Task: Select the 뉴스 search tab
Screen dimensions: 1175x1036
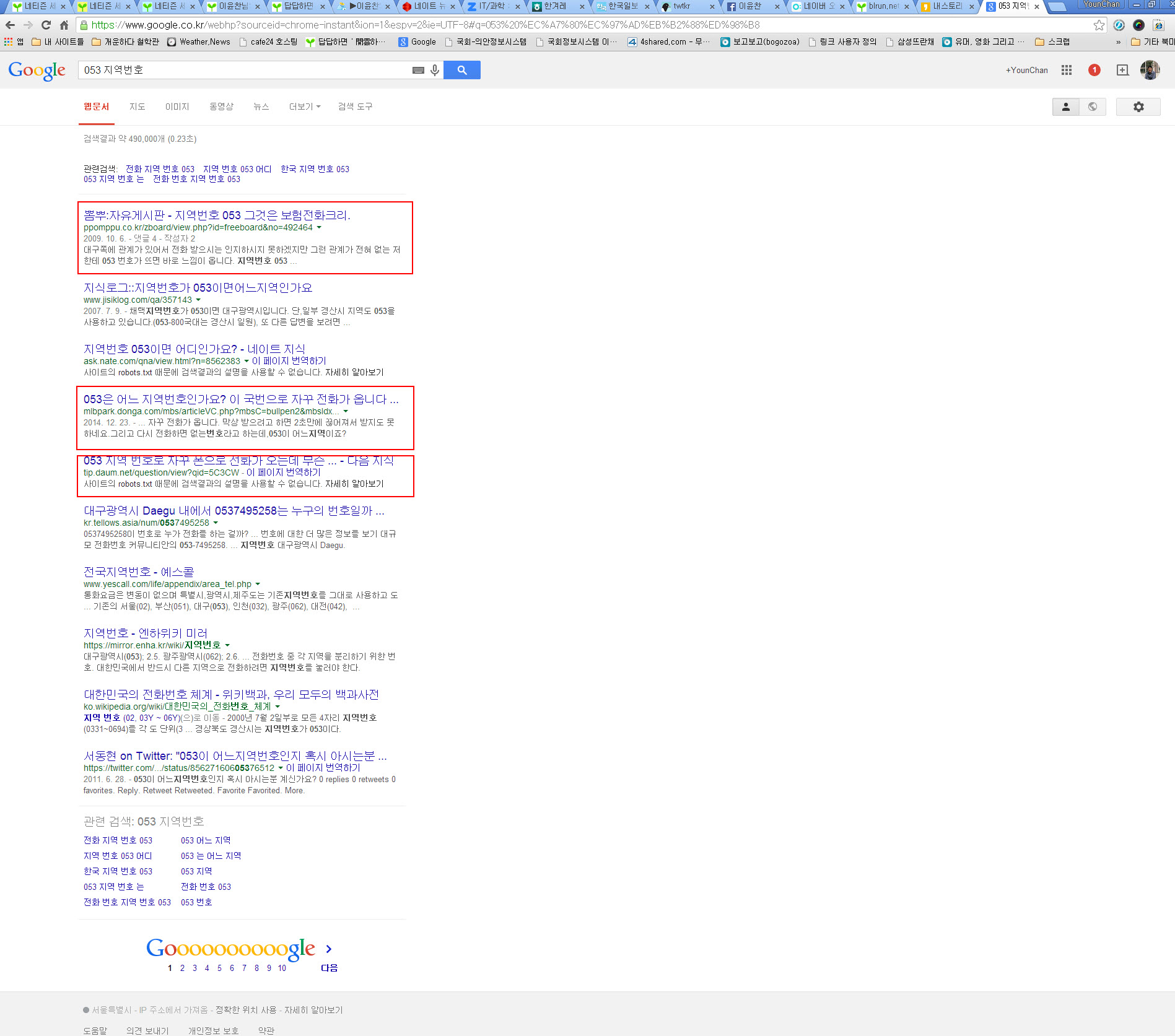Action: click(x=261, y=107)
